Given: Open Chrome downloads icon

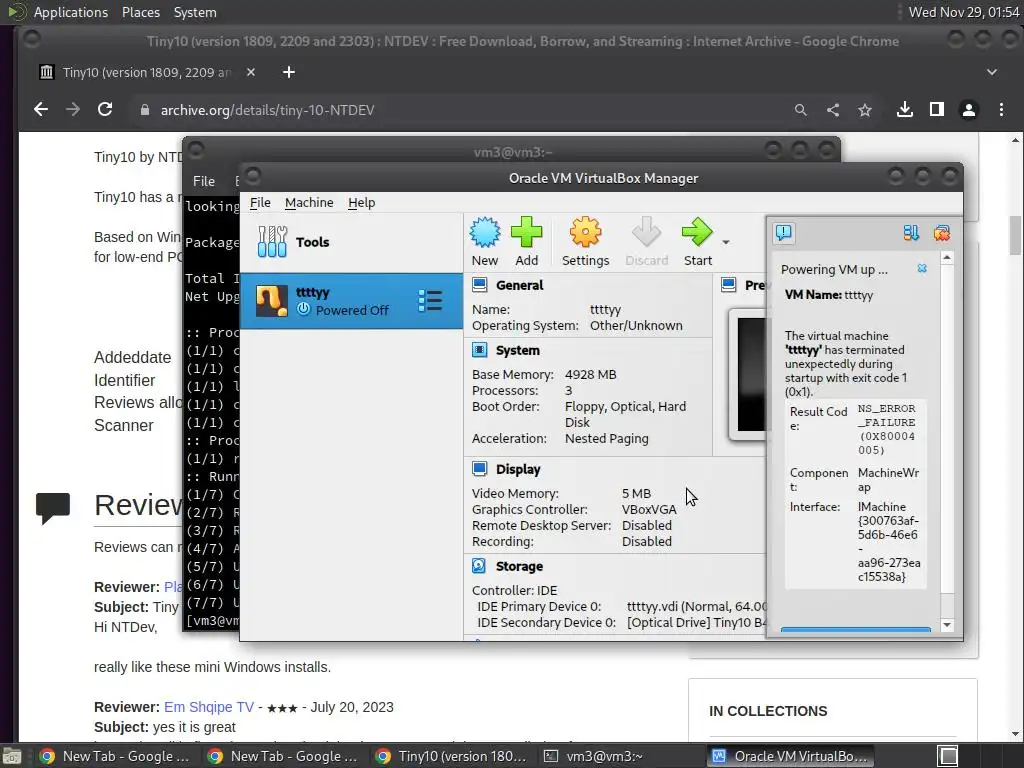Looking at the screenshot, I should 904,110.
